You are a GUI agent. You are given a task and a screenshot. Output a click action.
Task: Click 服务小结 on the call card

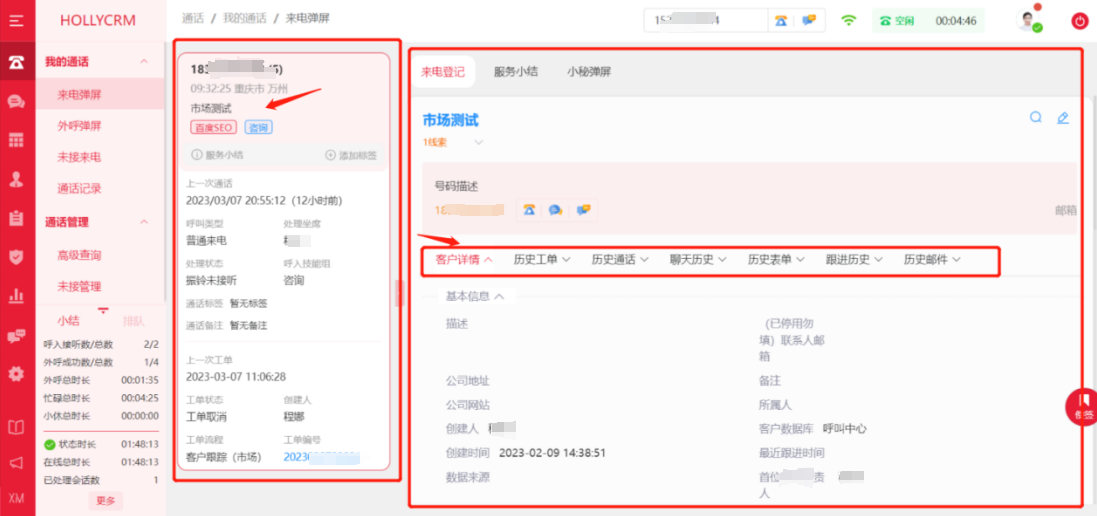tap(218, 155)
